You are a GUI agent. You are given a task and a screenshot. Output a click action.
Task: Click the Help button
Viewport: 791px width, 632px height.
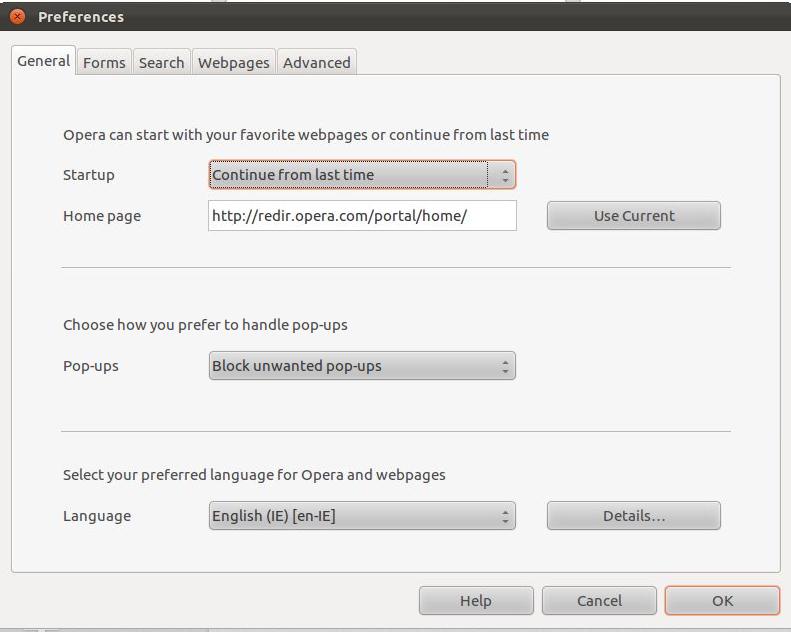click(475, 601)
